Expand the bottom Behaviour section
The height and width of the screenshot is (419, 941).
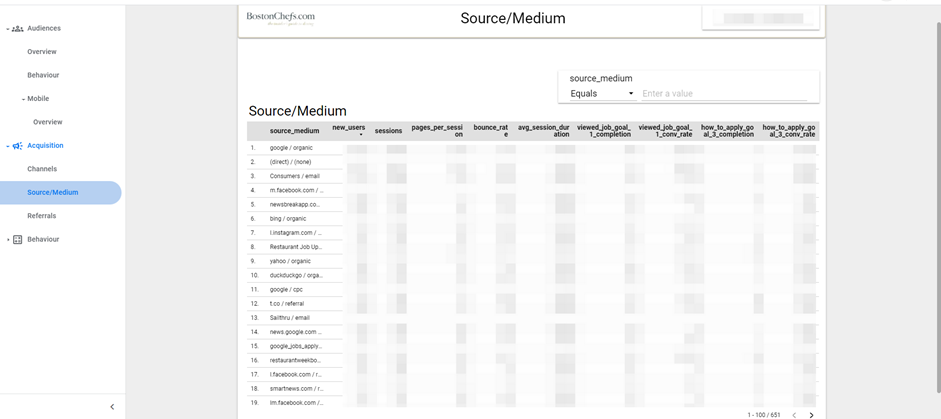(x=8, y=240)
